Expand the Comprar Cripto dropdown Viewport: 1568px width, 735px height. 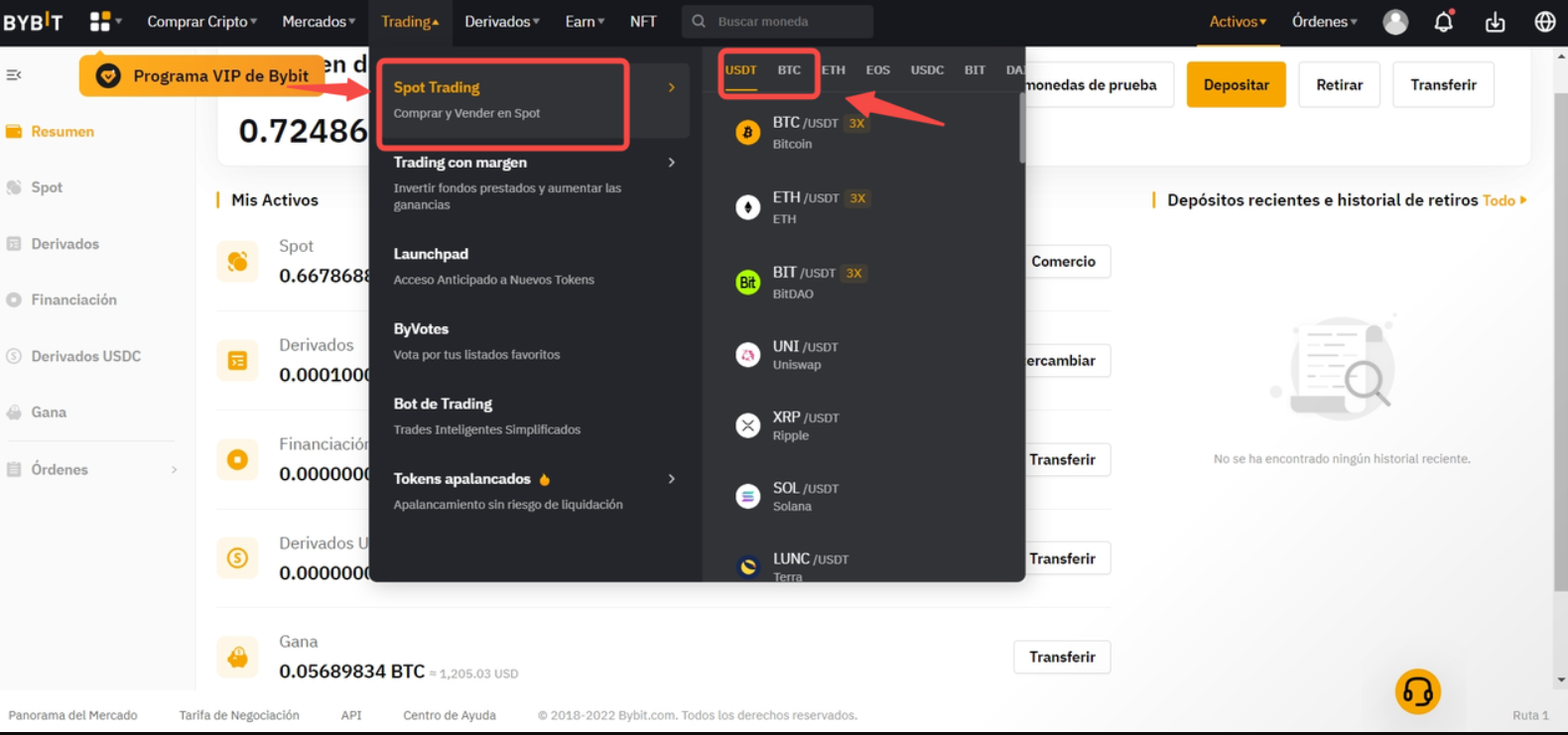[x=201, y=22]
